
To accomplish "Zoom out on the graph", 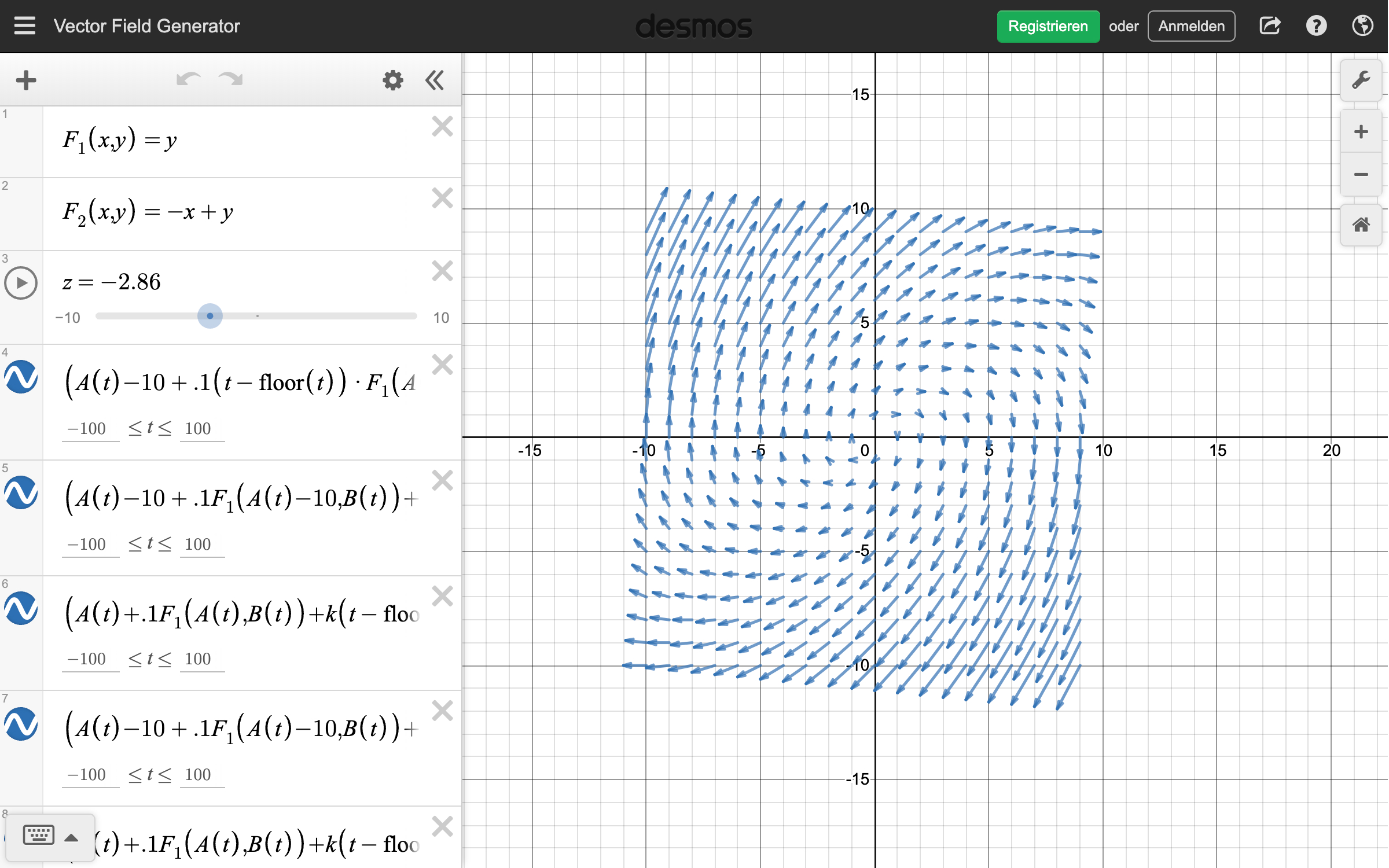I will [x=1361, y=175].
